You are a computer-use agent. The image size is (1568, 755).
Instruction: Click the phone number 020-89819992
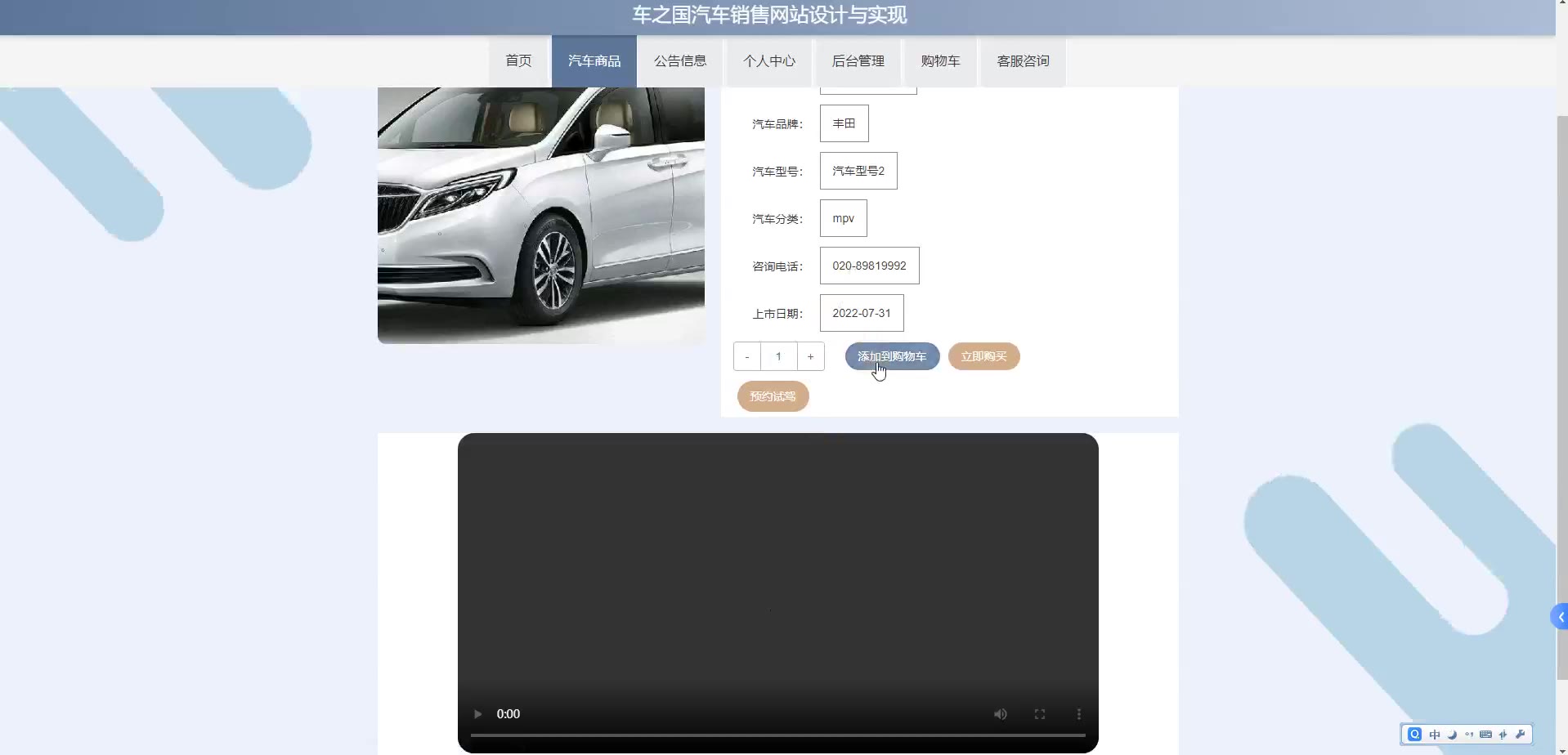pyautogui.click(x=870, y=266)
